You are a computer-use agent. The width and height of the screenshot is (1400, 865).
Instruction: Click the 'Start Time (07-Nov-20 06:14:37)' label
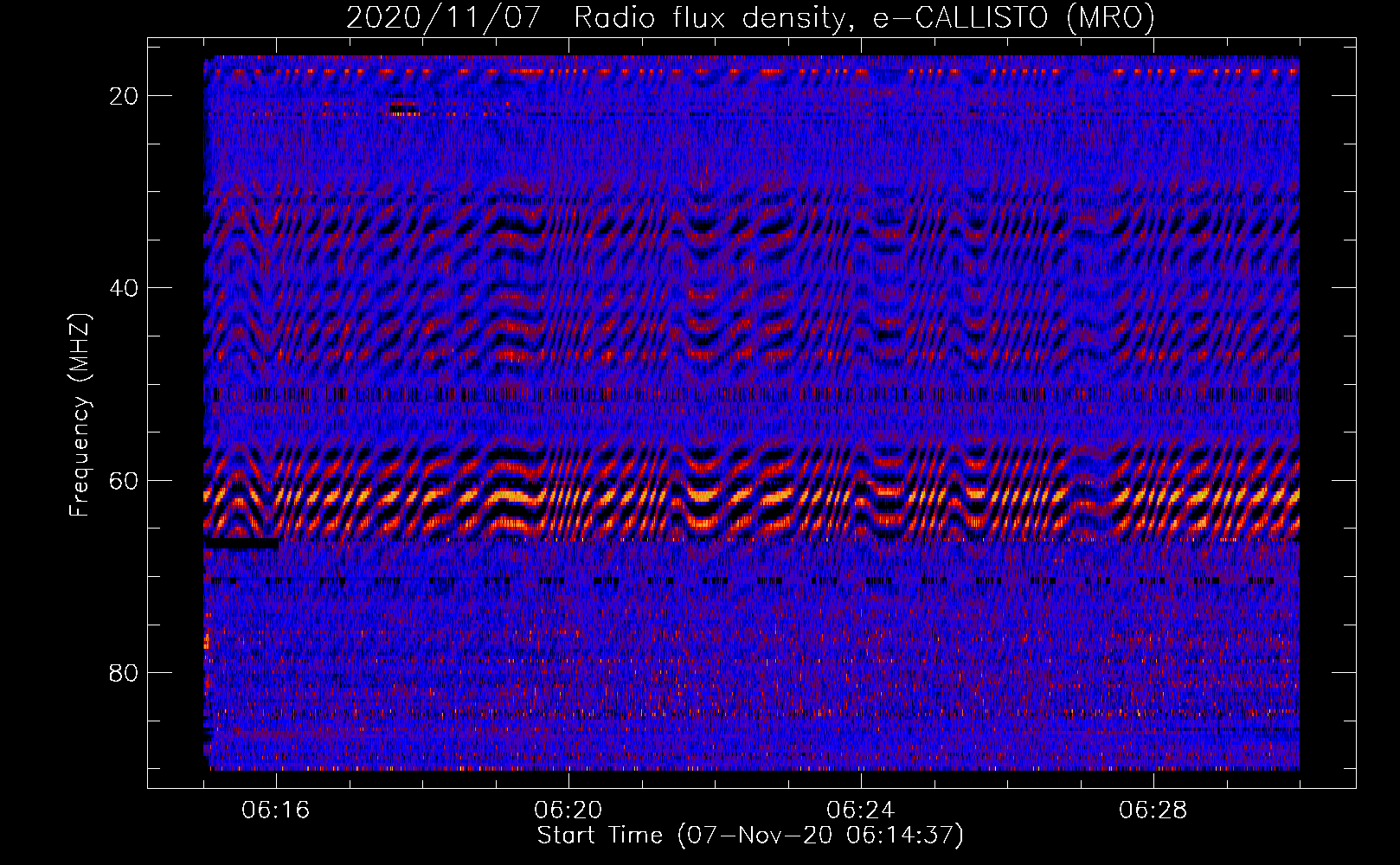tap(750, 836)
